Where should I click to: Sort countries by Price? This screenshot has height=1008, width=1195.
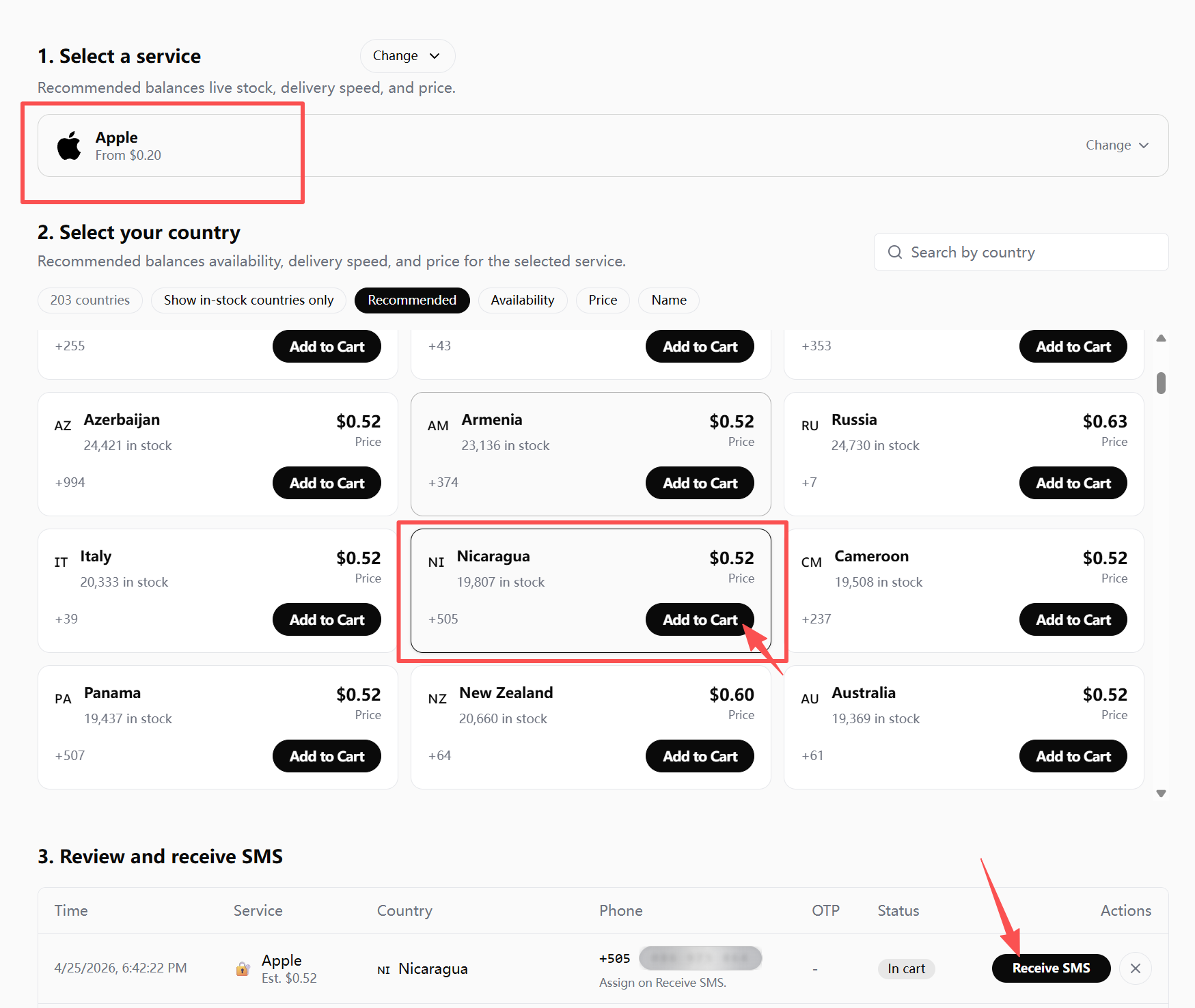(602, 300)
